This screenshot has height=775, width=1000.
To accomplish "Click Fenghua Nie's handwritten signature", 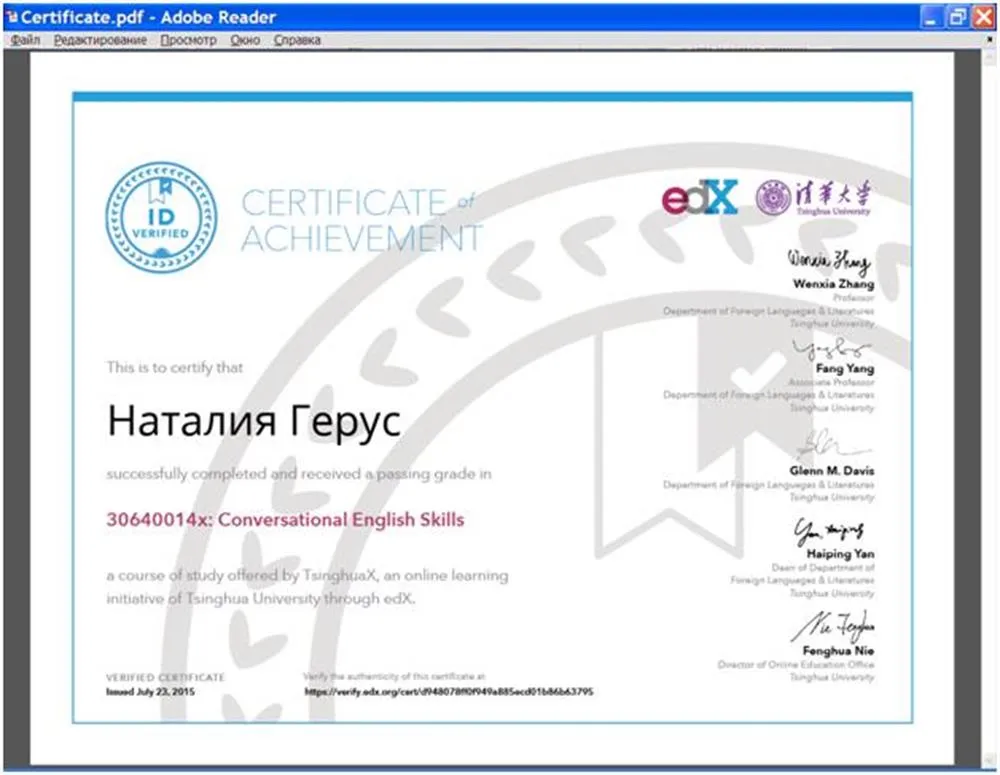I will pyautogui.click(x=833, y=626).
